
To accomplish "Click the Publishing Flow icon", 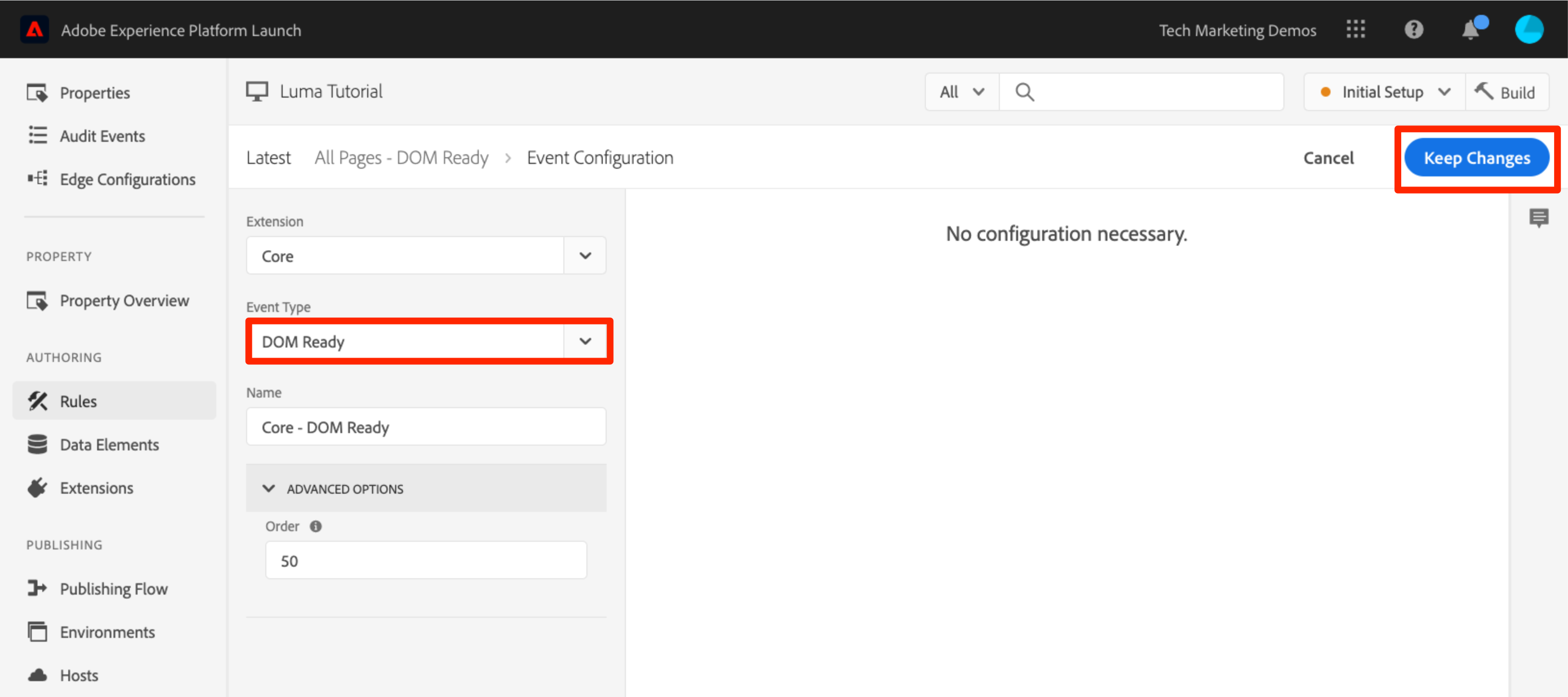I will click(36, 588).
